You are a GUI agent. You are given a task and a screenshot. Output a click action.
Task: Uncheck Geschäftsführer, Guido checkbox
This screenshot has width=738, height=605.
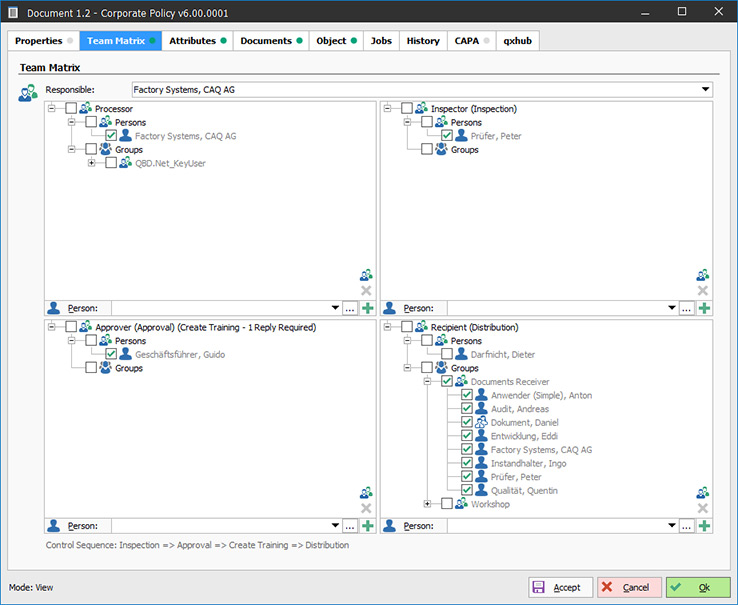coord(111,354)
